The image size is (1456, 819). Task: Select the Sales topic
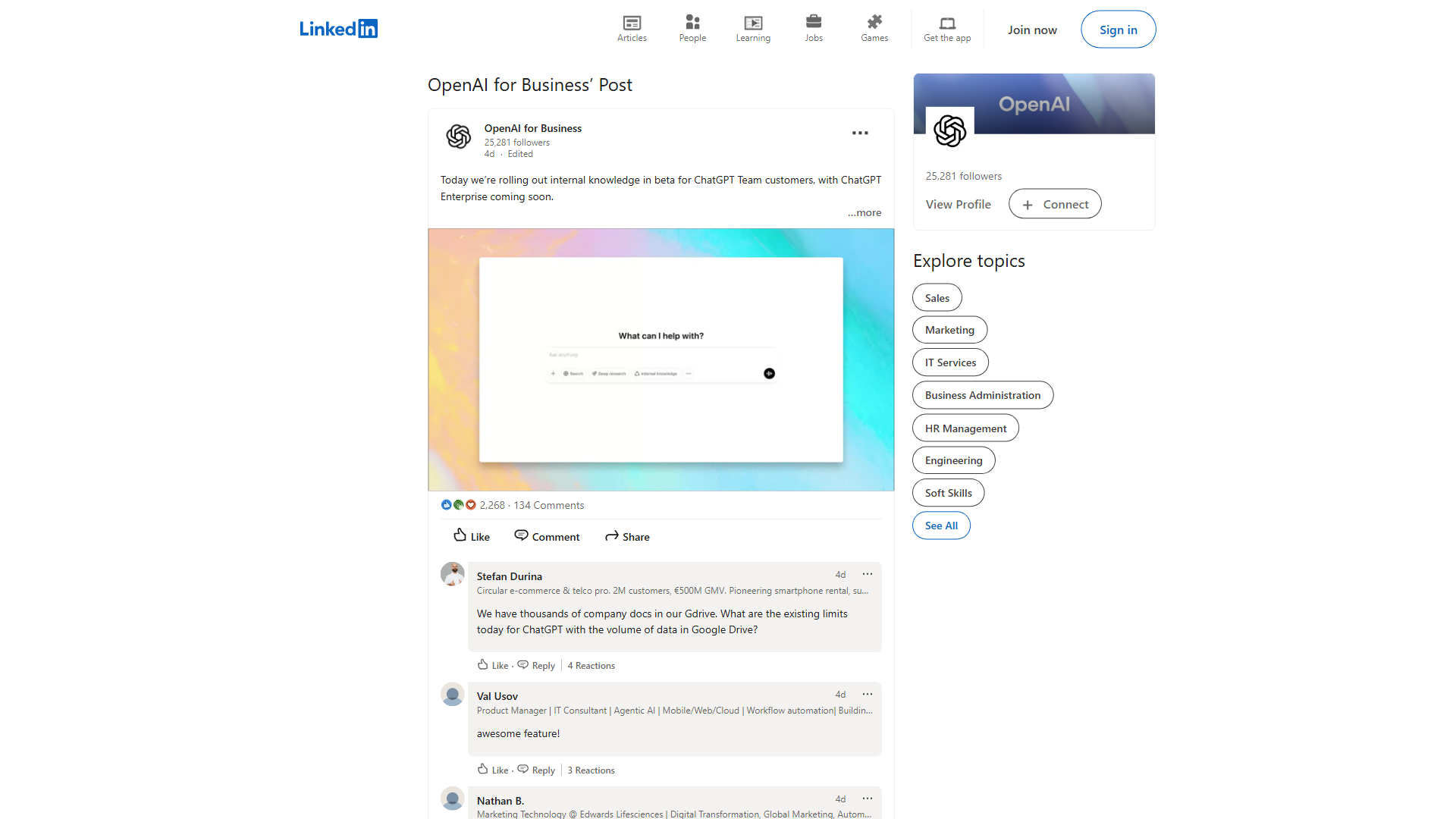point(937,298)
